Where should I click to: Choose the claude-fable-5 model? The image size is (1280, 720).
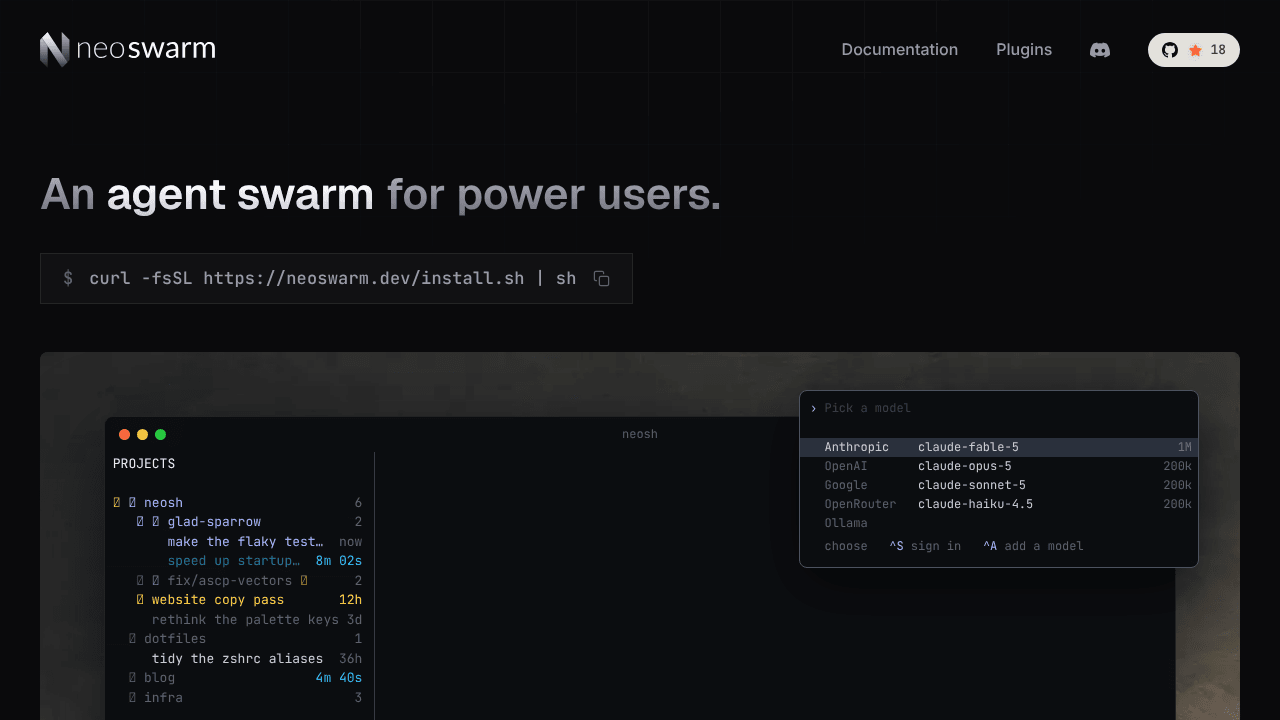click(x=968, y=447)
